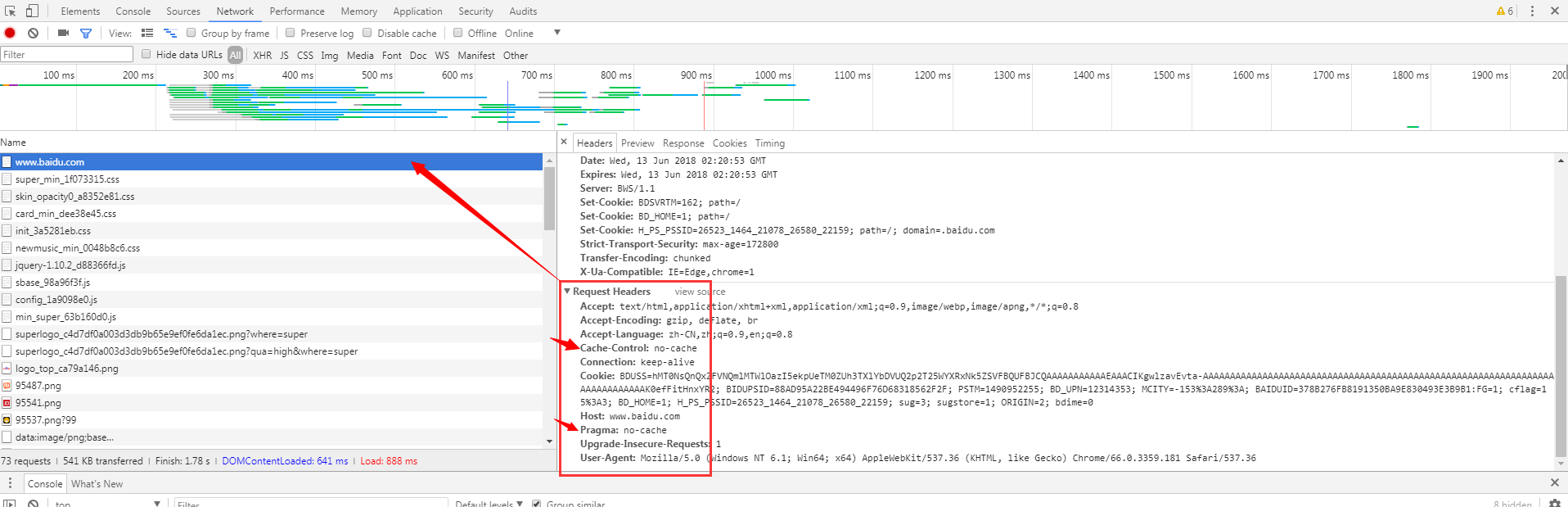Switch to the Elements tab
The image size is (1568, 507).
point(80,11)
